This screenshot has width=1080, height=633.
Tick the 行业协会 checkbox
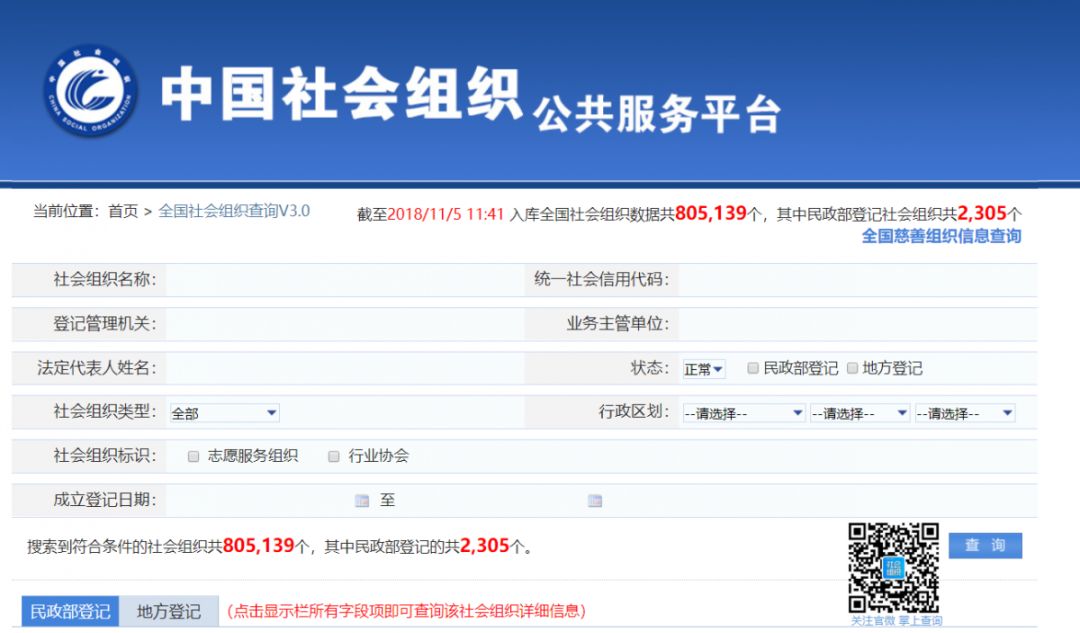(334, 456)
